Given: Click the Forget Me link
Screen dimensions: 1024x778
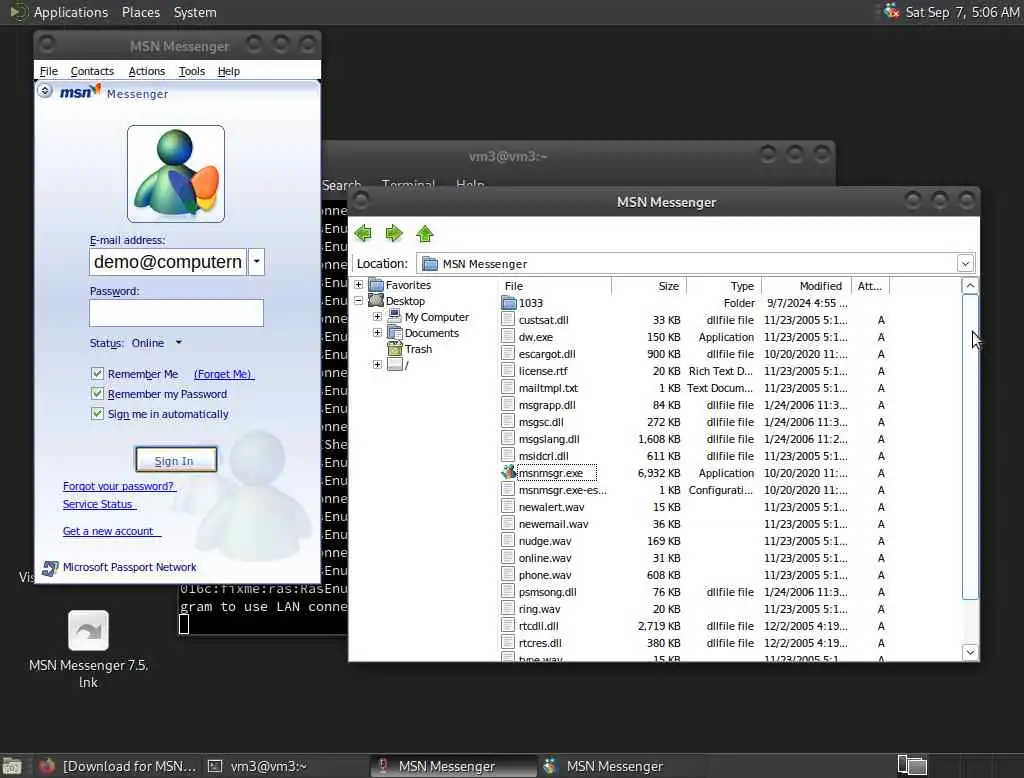Looking at the screenshot, I should click(223, 374).
